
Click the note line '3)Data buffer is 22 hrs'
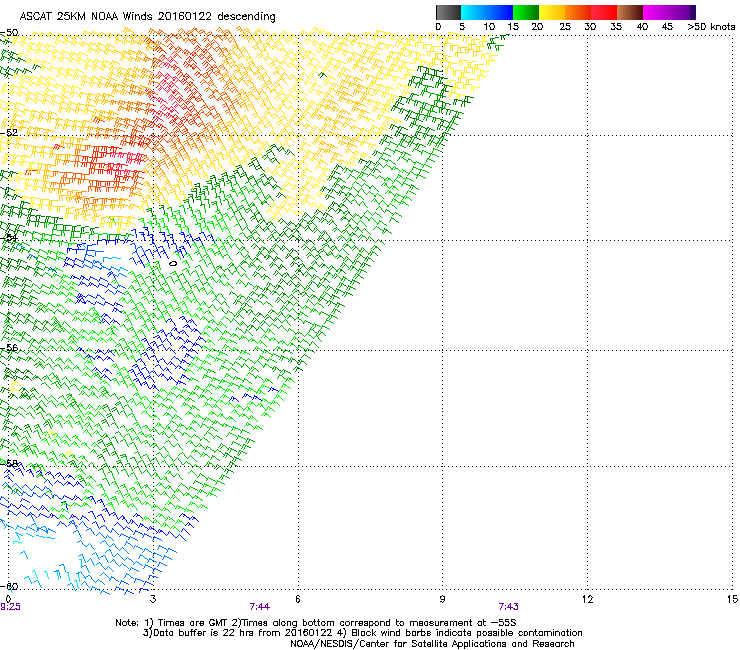pos(362,633)
